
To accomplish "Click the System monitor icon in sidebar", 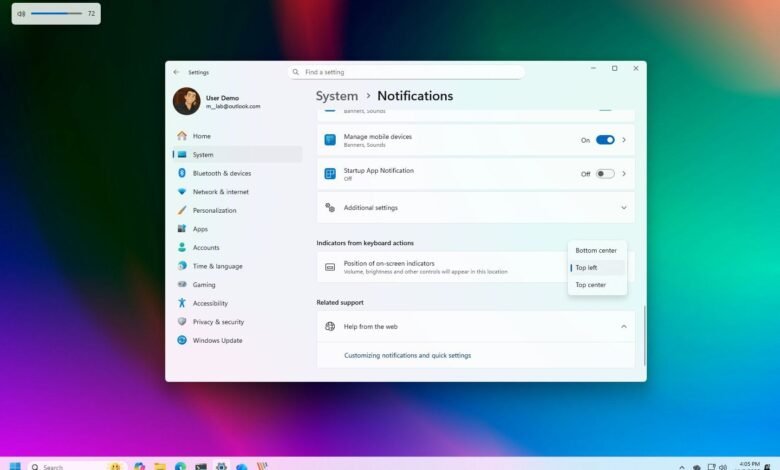I will click(182, 155).
